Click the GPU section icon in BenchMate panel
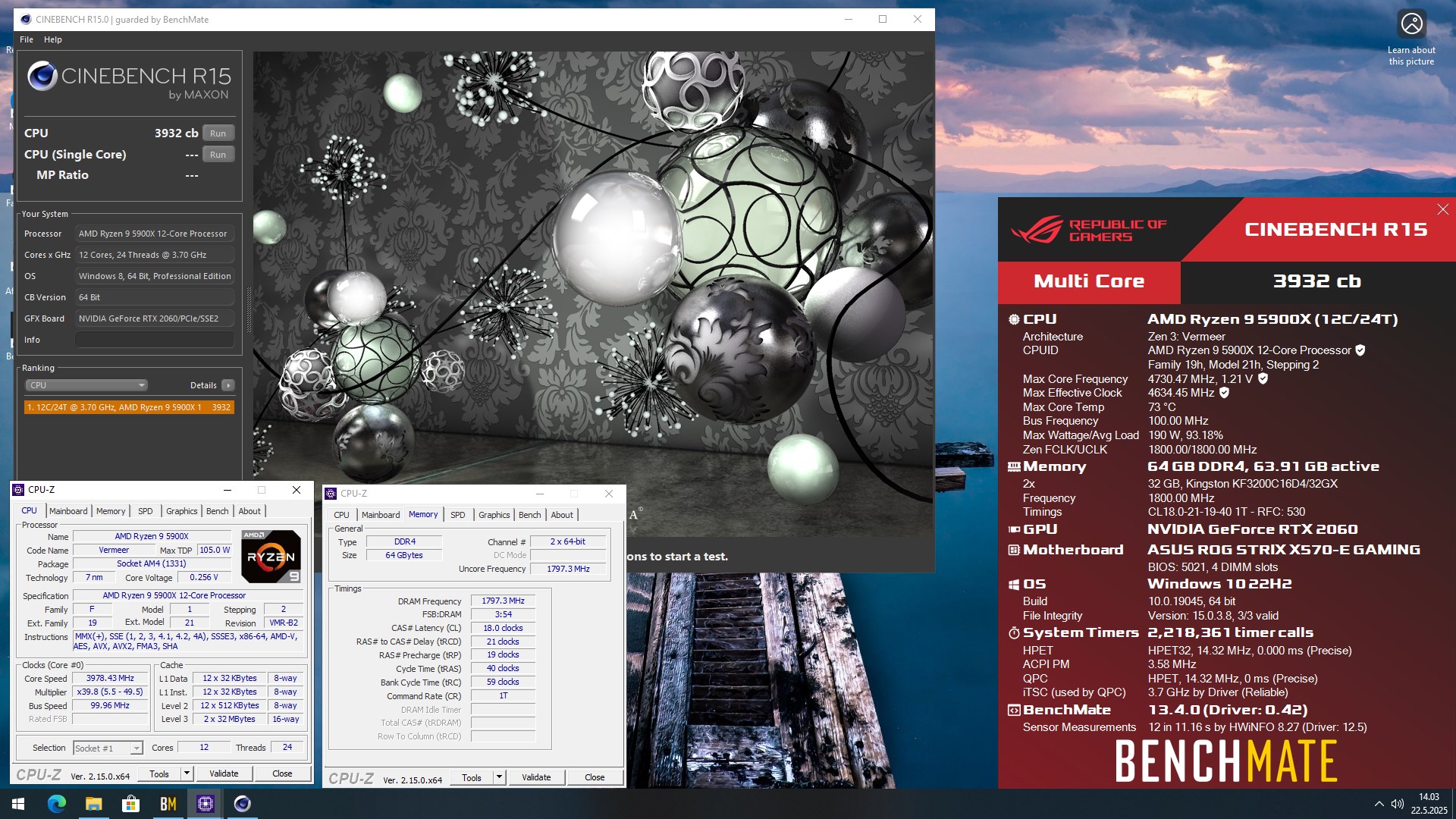This screenshot has height=819, width=1456. (x=1014, y=529)
